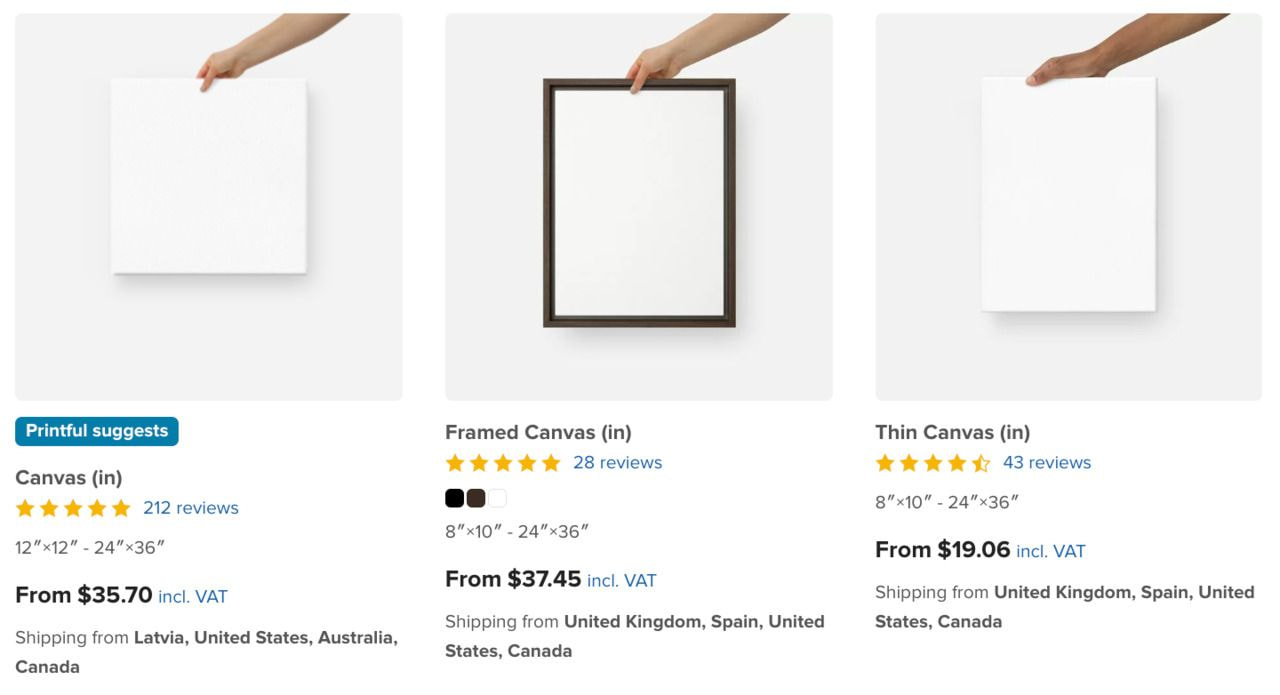Screen dimensions: 1280x695
Task: Open the Canvas (in) product image
Action: point(208,207)
